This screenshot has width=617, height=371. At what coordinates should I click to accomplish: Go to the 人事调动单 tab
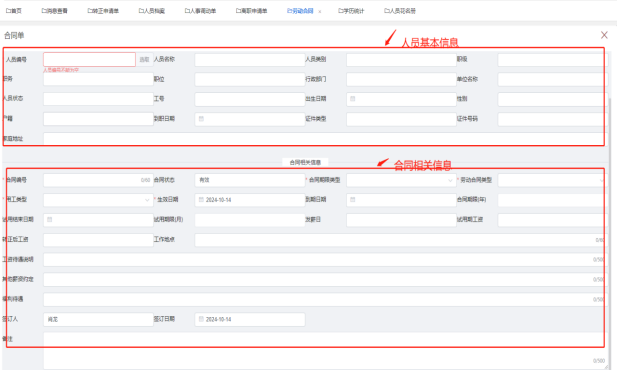click(200, 11)
